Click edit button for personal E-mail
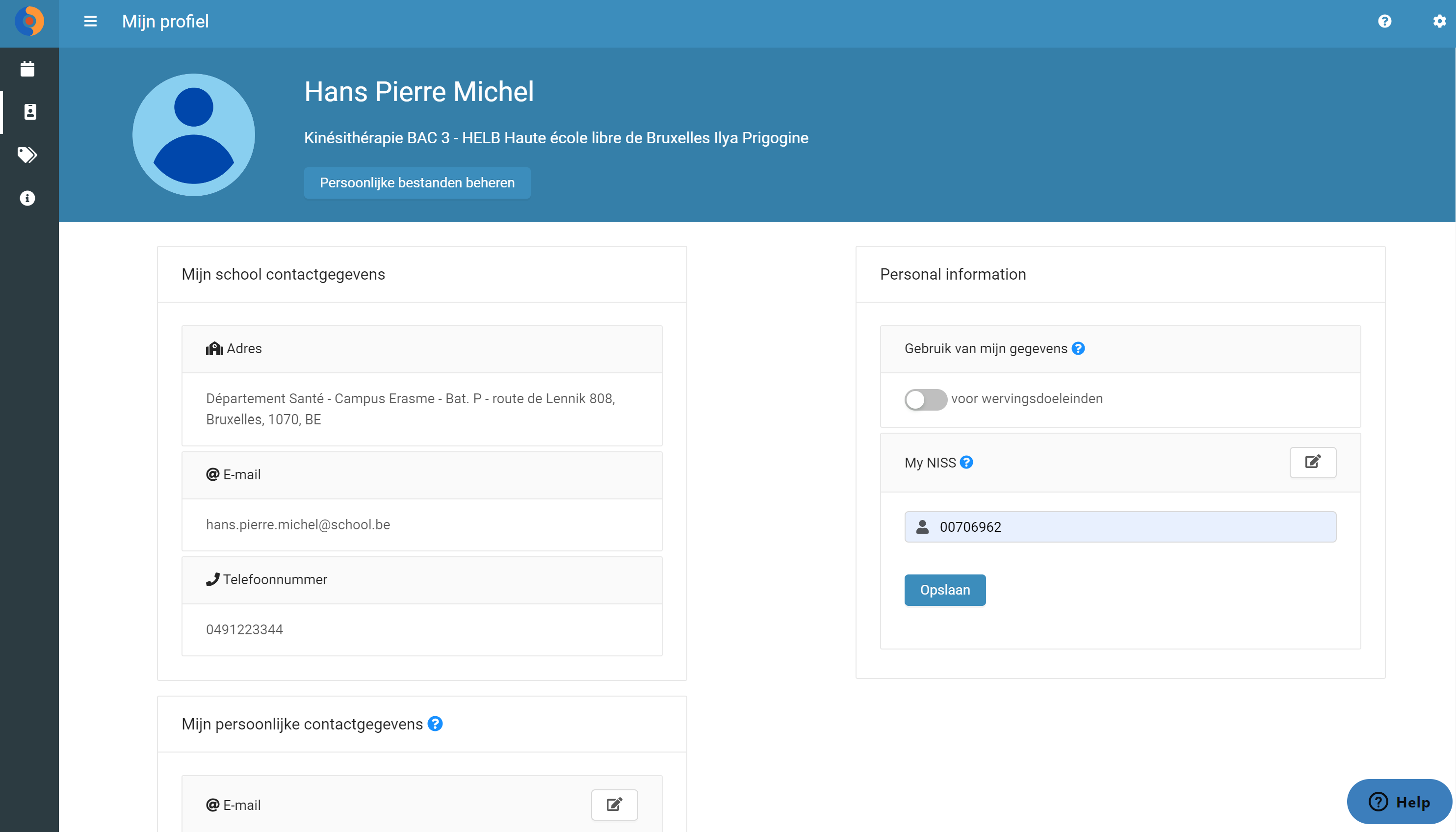 [614, 805]
